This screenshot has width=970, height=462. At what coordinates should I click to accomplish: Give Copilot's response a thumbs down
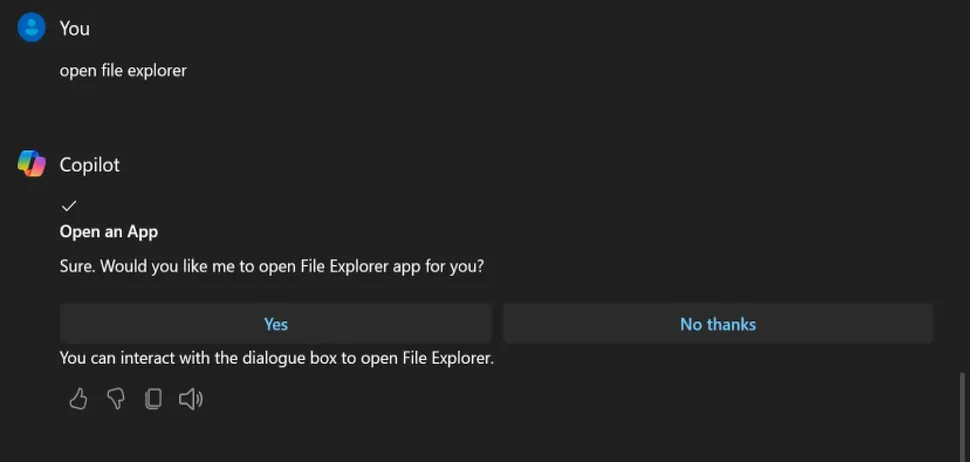[x=116, y=399]
